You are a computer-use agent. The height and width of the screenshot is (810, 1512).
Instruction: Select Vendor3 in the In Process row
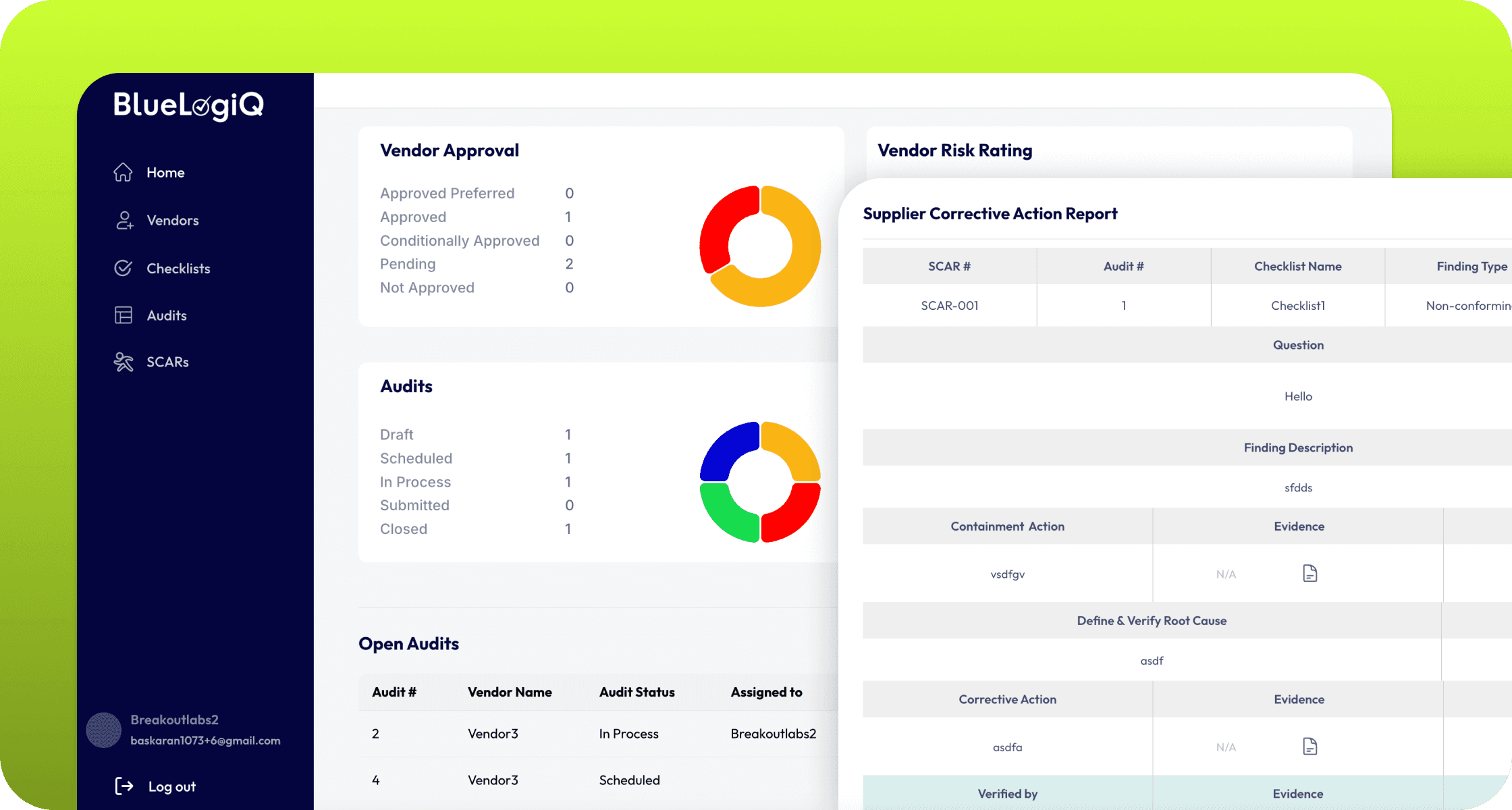tap(493, 734)
